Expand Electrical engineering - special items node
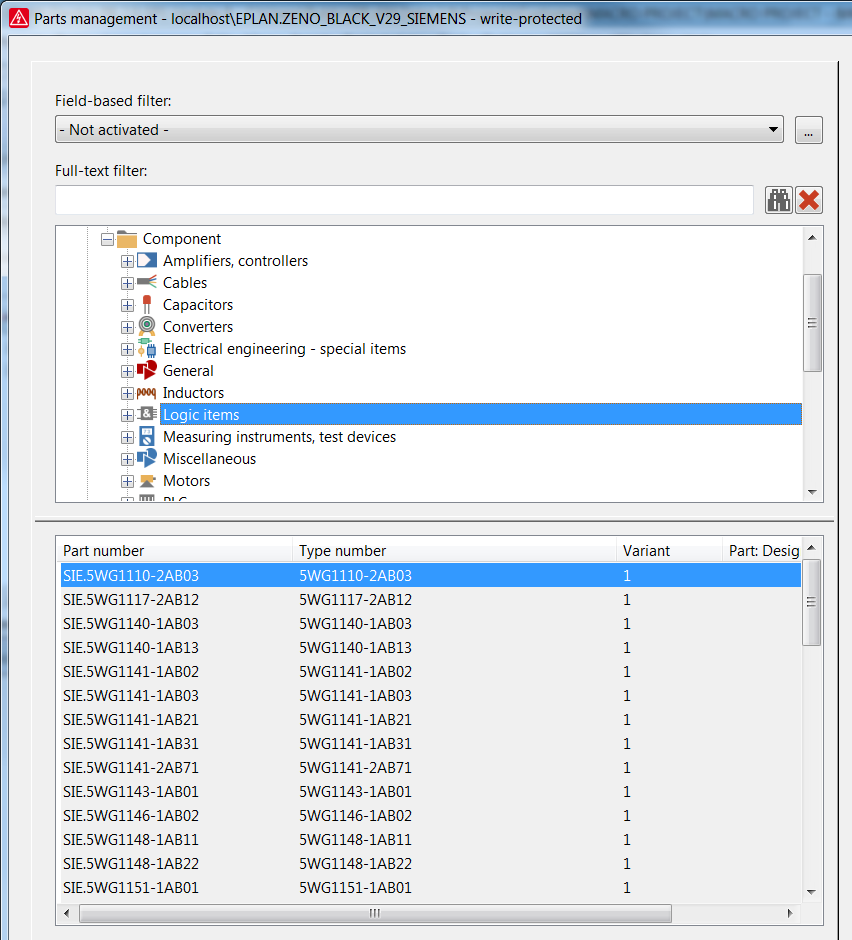The image size is (852, 940). pos(127,349)
